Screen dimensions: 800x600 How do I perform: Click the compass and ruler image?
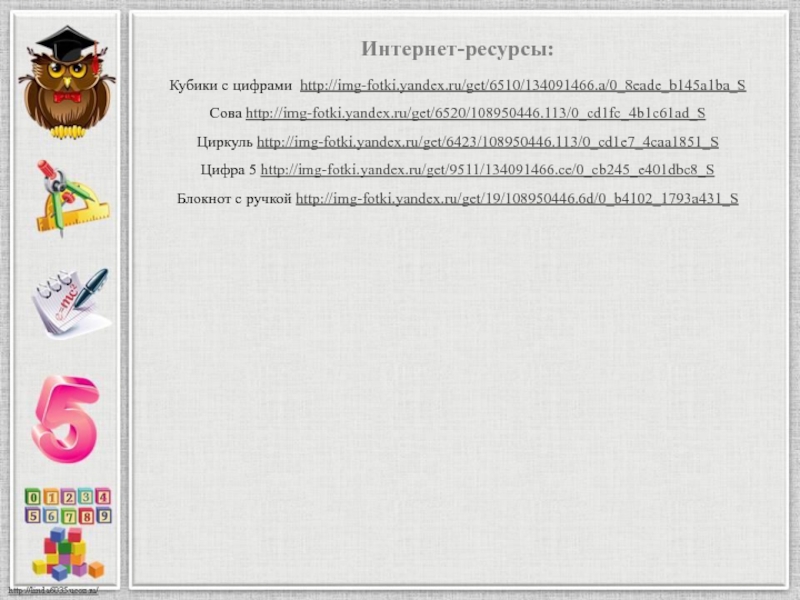point(72,197)
